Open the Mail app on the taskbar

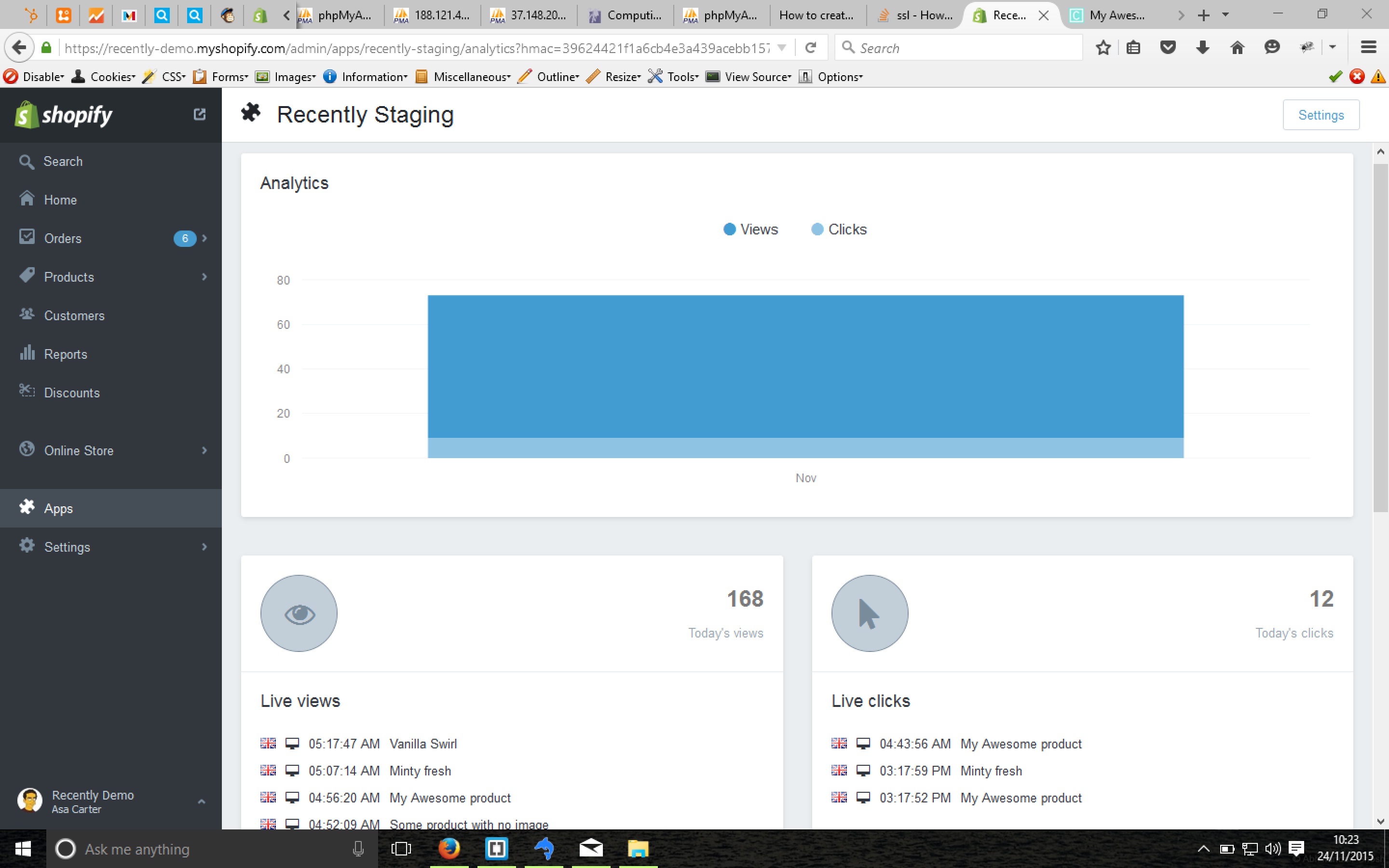point(591,849)
